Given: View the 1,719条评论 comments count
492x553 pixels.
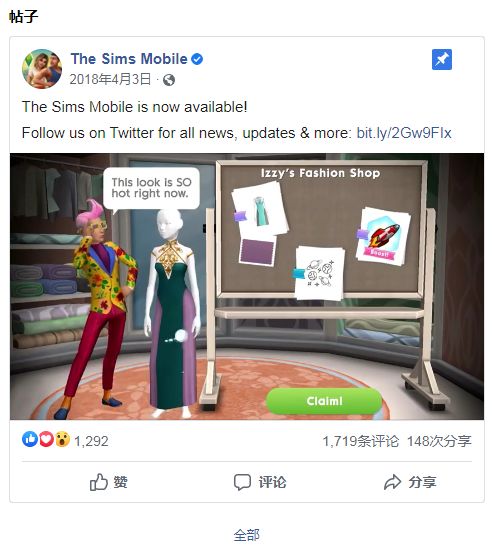Looking at the screenshot, I should coord(361,441).
